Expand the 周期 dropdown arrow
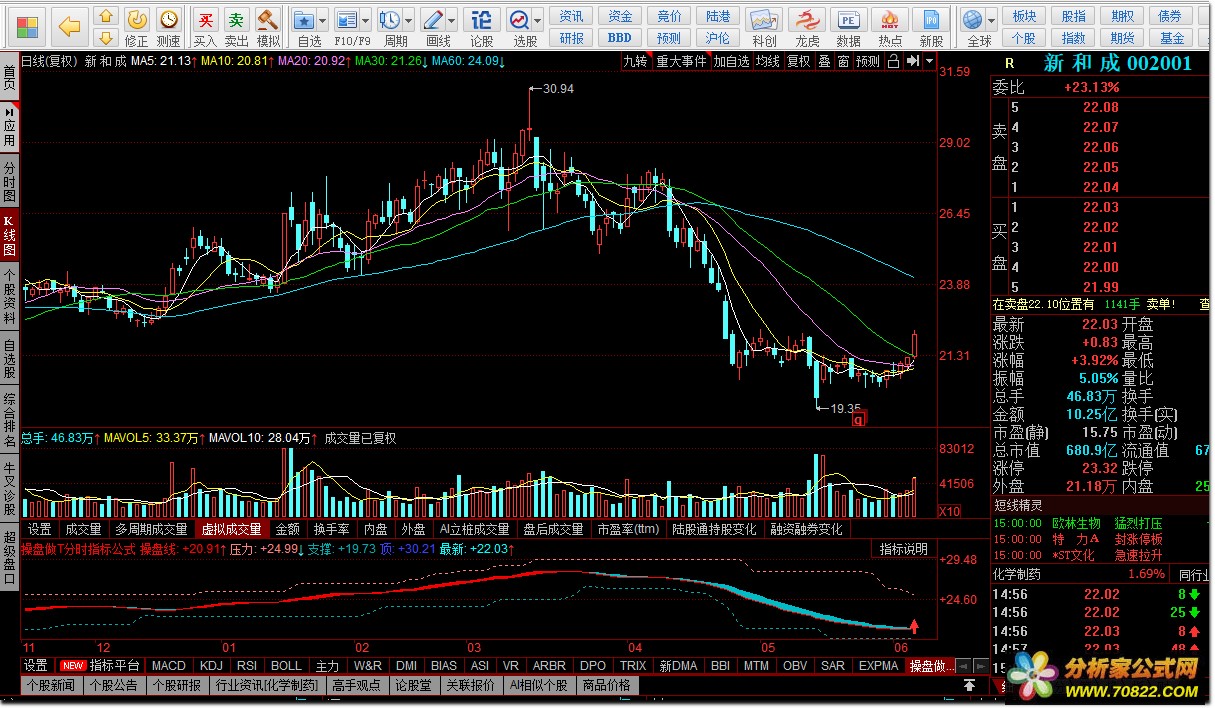The height and width of the screenshot is (708, 1215). 409,20
